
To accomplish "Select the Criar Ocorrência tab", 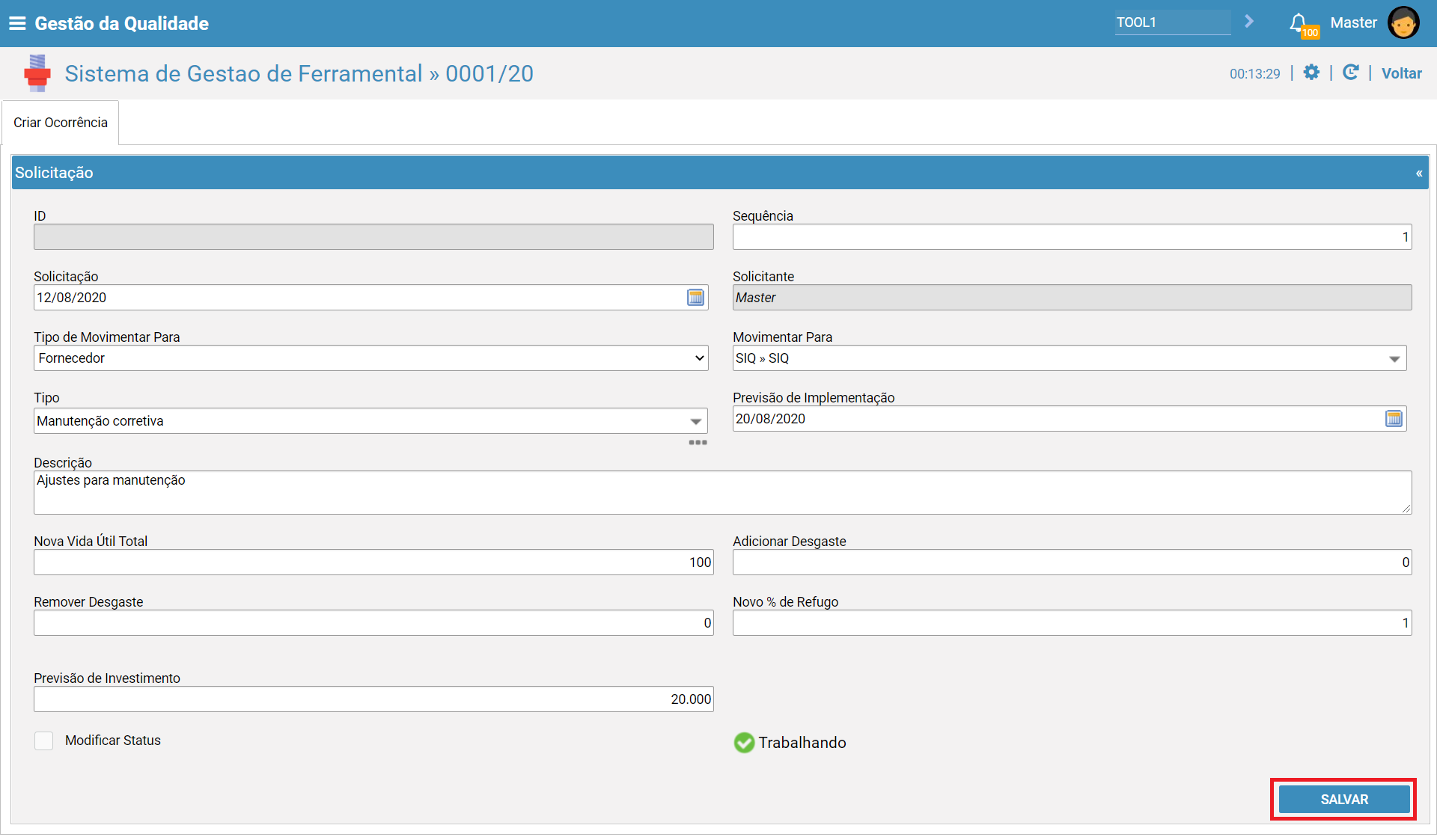I will pos(61,123).
